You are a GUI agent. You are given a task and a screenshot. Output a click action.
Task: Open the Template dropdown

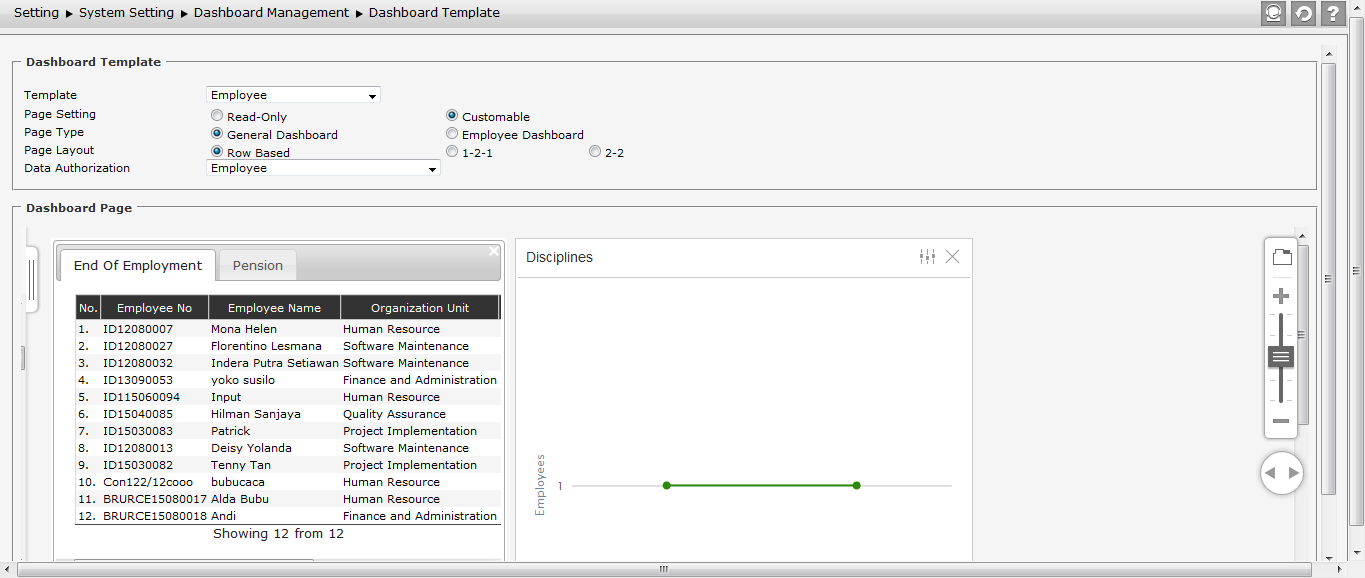pos(293,95)
